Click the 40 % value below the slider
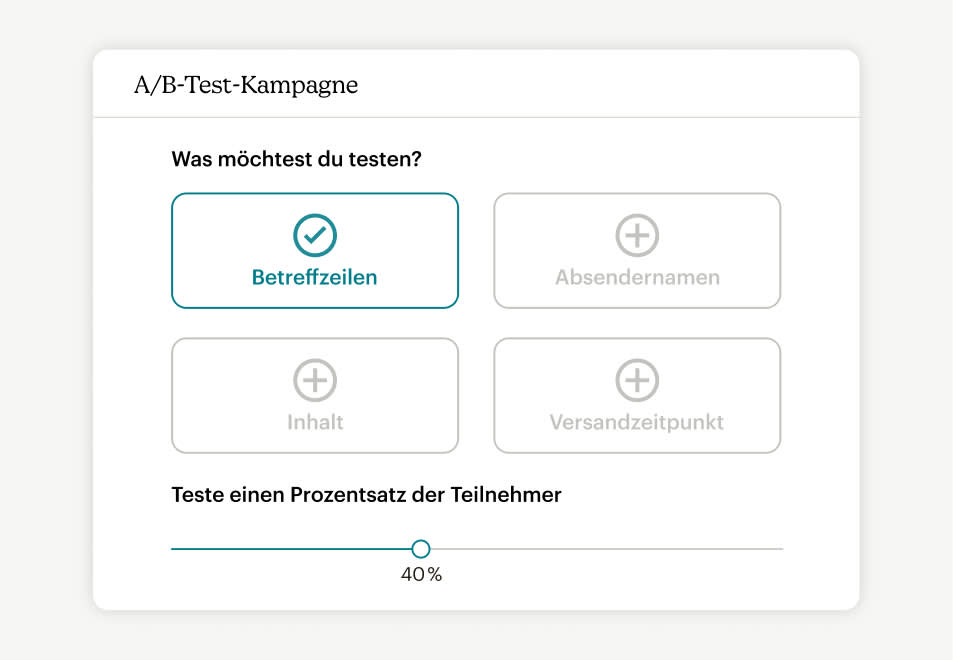The width and height of the screenshot is (953, 660). point(421,574)
